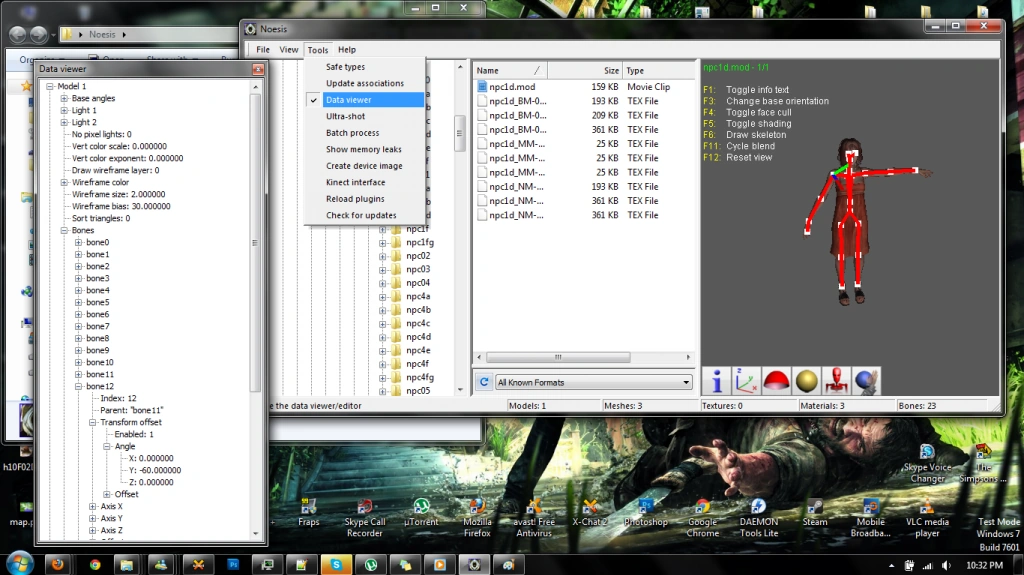Screen dimensions: 1024x575
Task: Sort files by the Size column header
Action: click(584, 71)
